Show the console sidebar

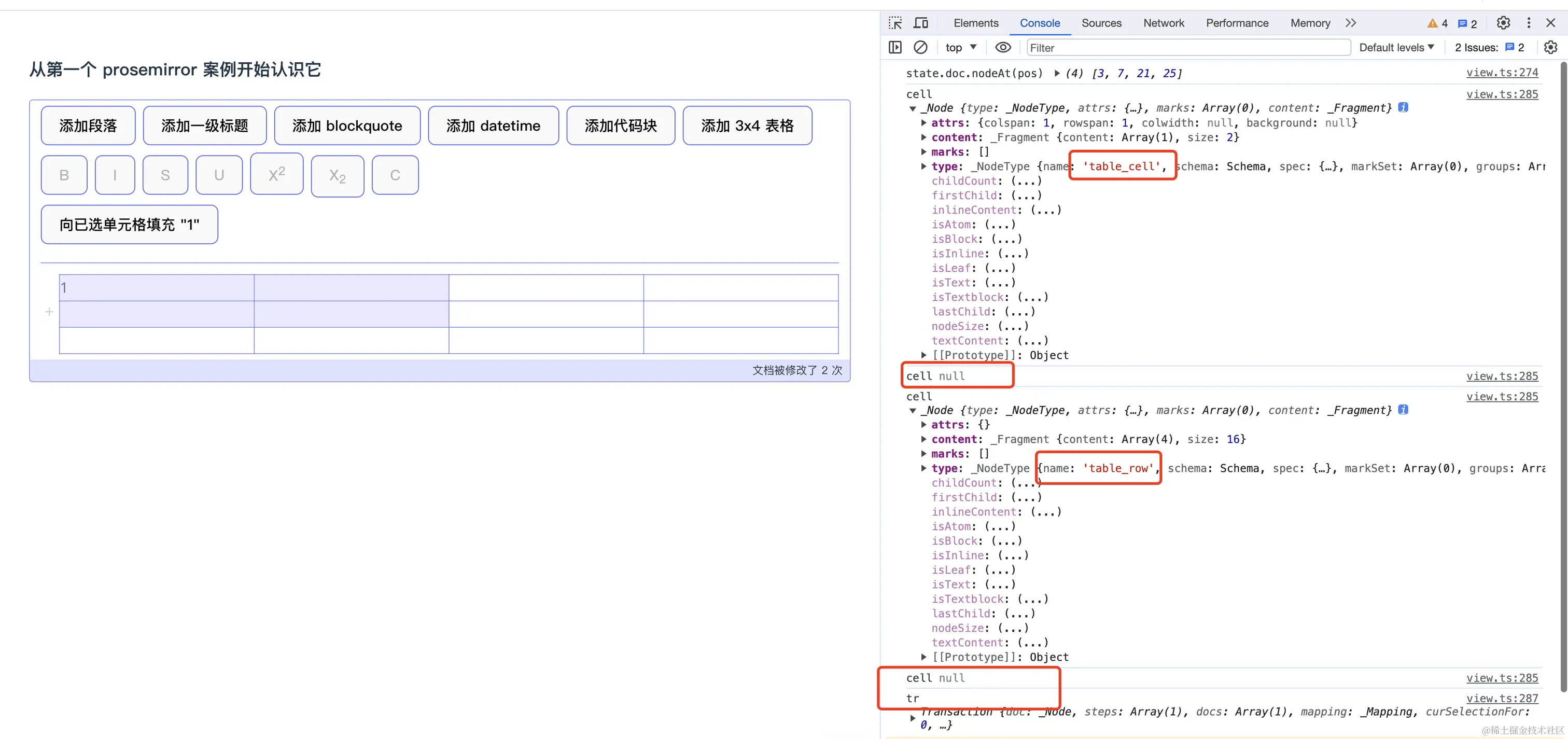(895, 48)
